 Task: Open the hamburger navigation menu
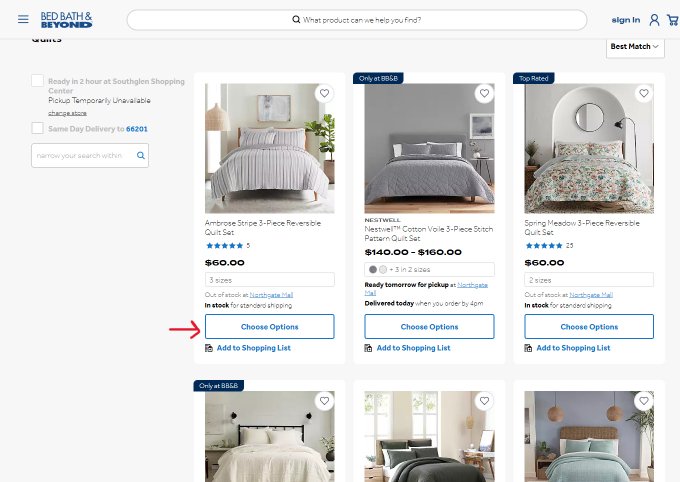pyautogui.click(x=23, y=19)
